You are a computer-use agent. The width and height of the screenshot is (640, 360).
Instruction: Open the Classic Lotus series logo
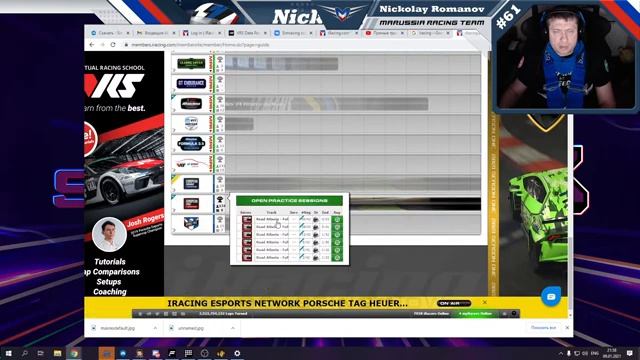pyautogui.click(x=191, y=63)
